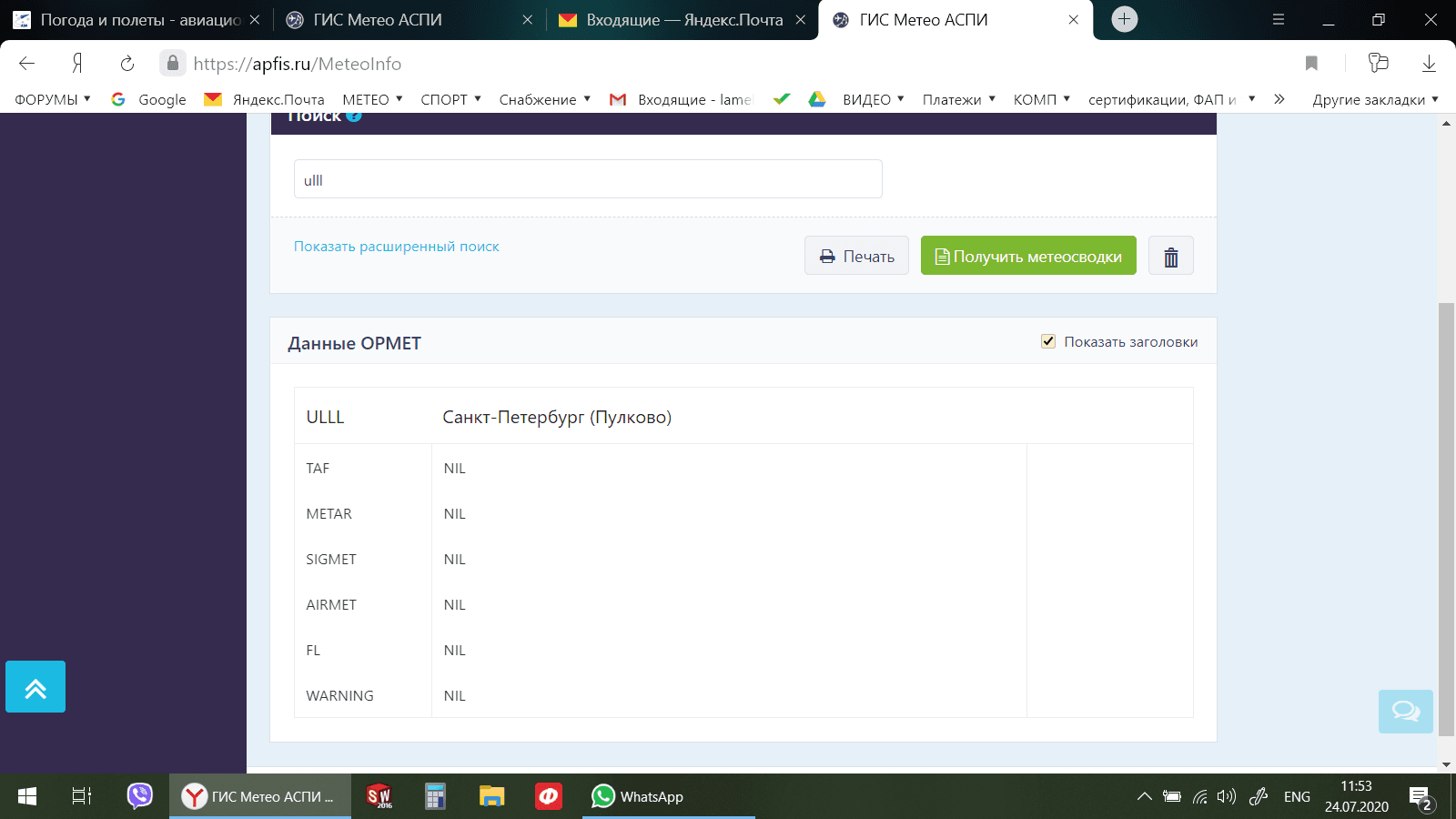Click the trash delete icon button
Viewport: 1456px width, 819px height.
tap(1170, 257)
